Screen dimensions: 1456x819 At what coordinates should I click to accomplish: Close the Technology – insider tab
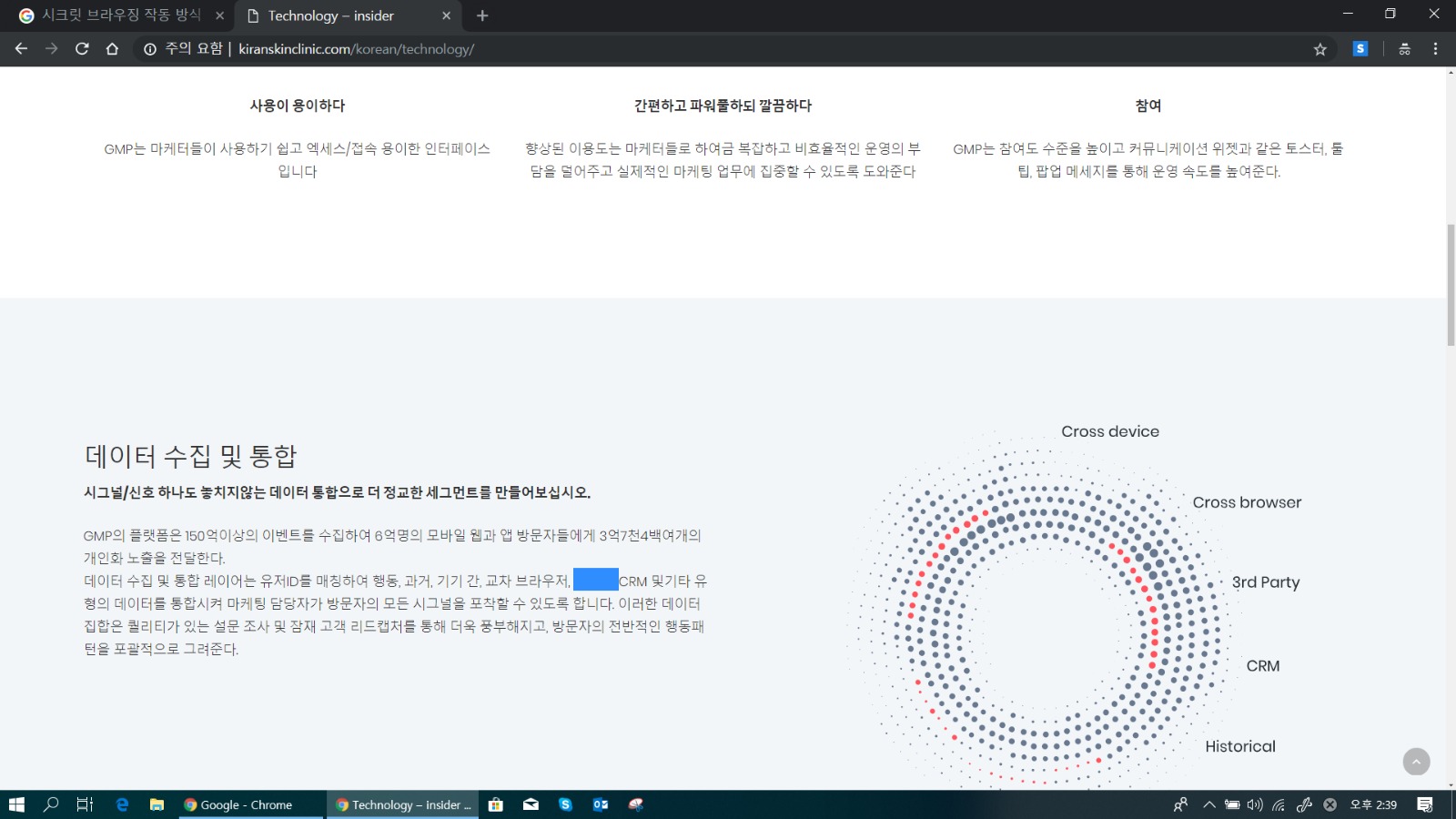pyautogui.click(x=446, y=15)
